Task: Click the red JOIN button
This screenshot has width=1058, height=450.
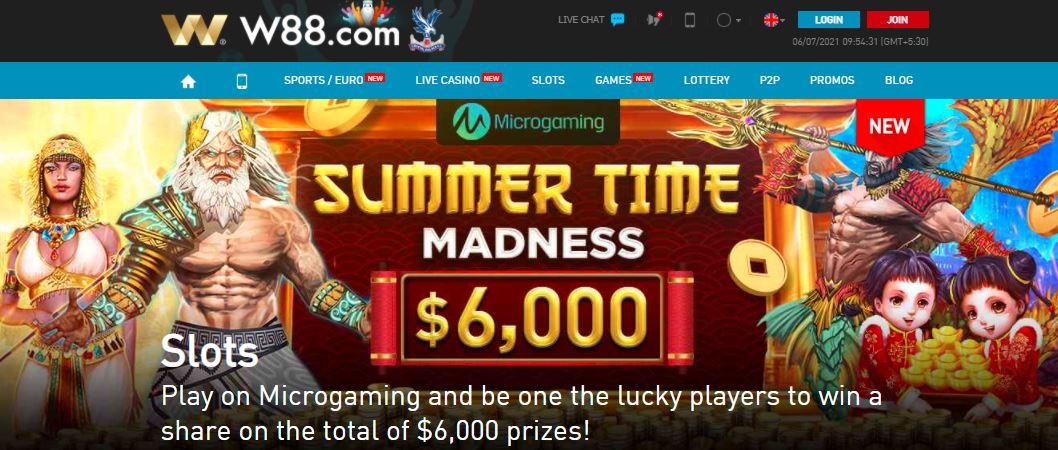Action: [x=897, y=20]
